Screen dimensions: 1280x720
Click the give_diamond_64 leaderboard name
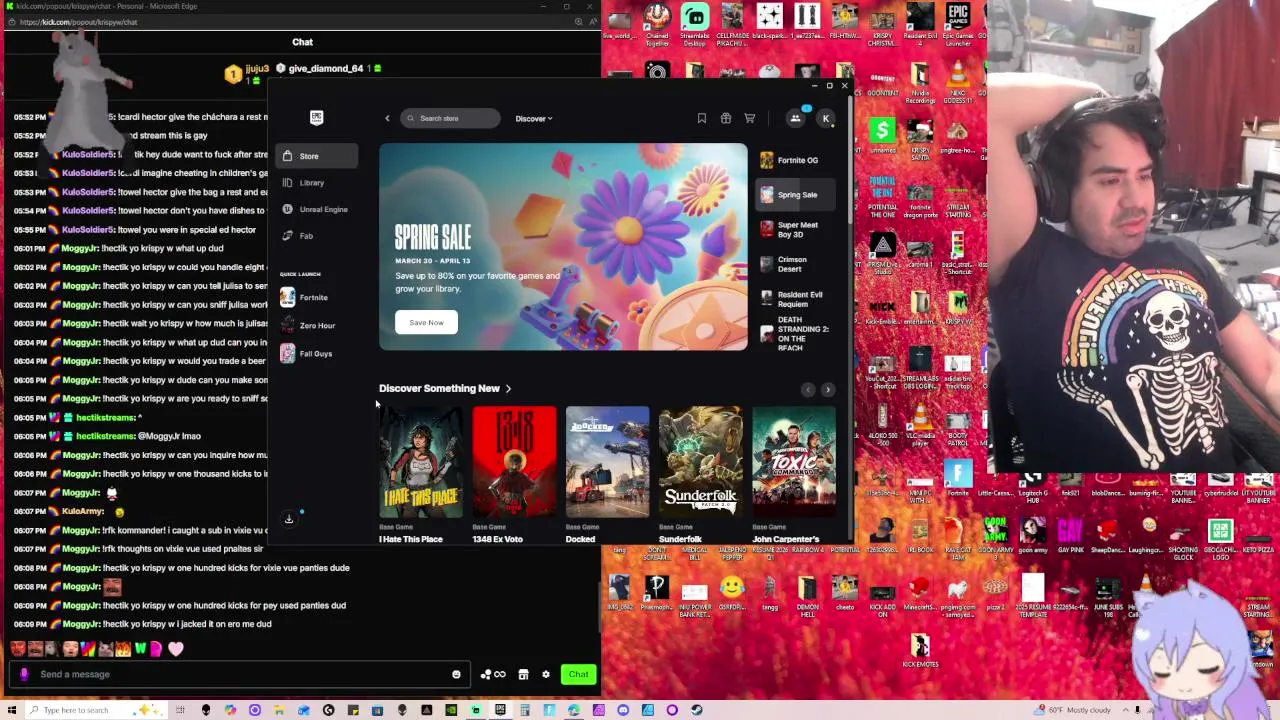[325, 68]
